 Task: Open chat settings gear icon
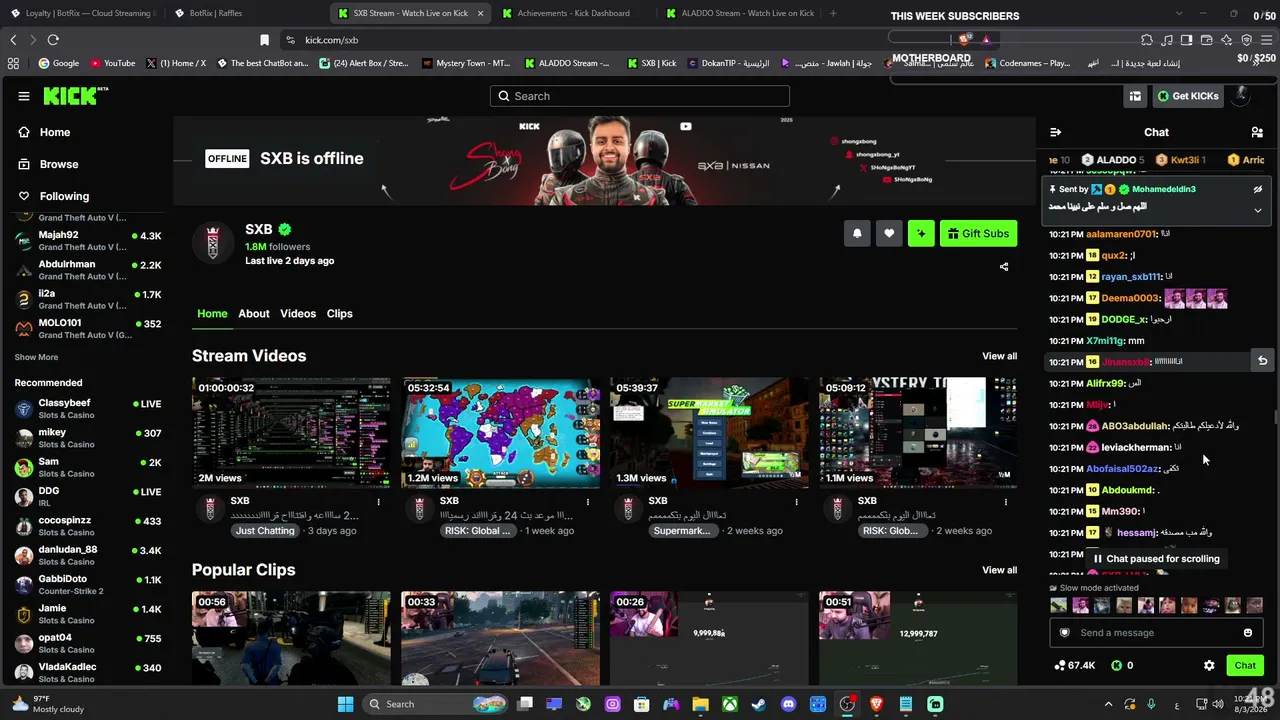[1209, 665]
